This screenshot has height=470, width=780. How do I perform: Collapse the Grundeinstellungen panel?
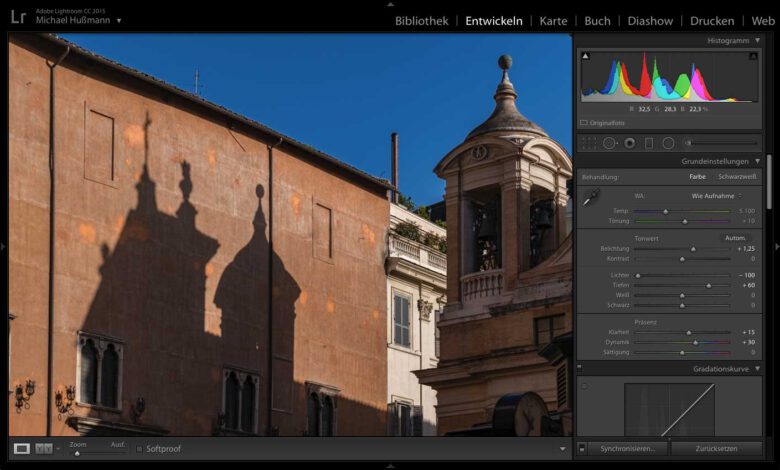758,161
